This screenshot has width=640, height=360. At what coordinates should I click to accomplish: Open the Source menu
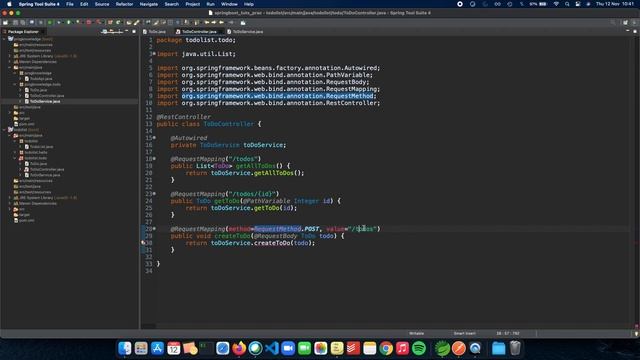(102, 4)
